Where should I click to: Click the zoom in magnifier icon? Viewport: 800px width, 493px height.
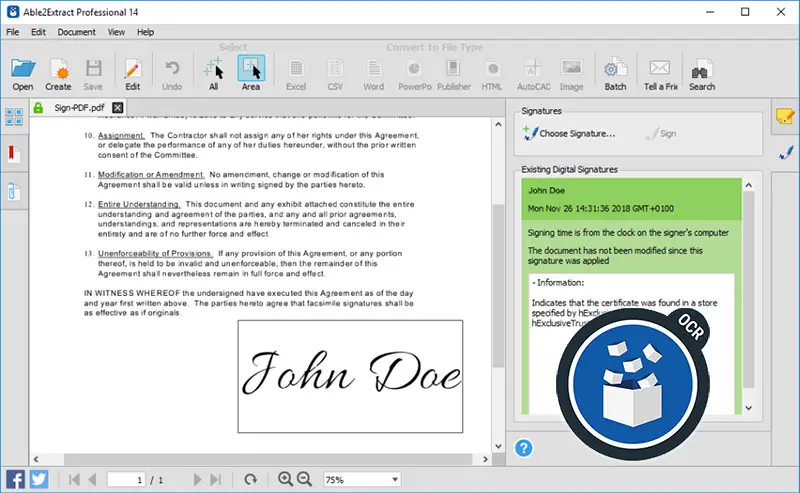[285, 479]
